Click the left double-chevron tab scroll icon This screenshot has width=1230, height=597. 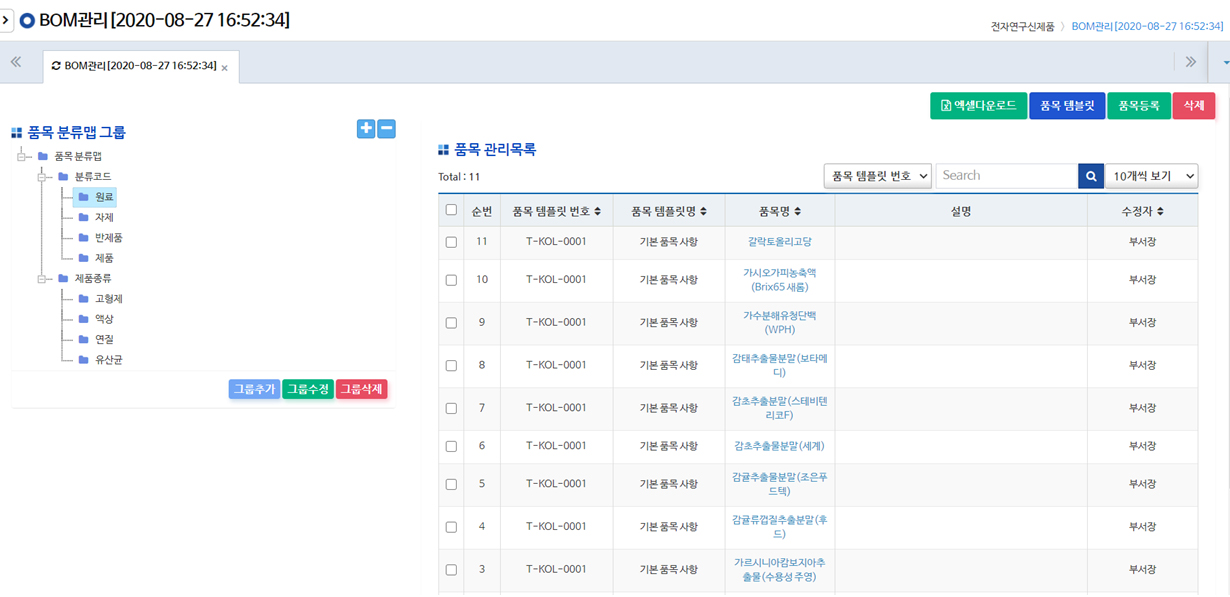click(x=16, y=62)
